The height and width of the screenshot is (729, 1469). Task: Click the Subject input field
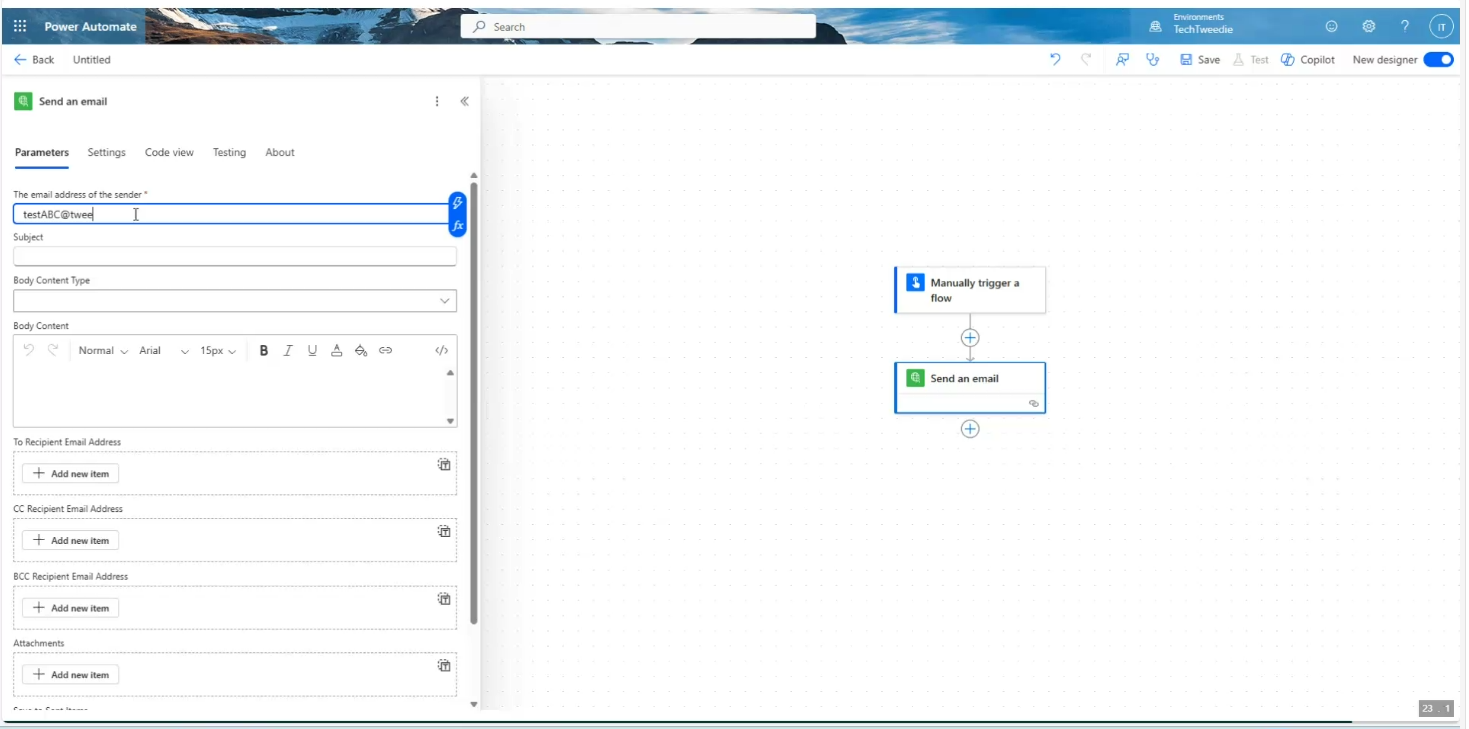pyautogui.click(x=235, y=257)
